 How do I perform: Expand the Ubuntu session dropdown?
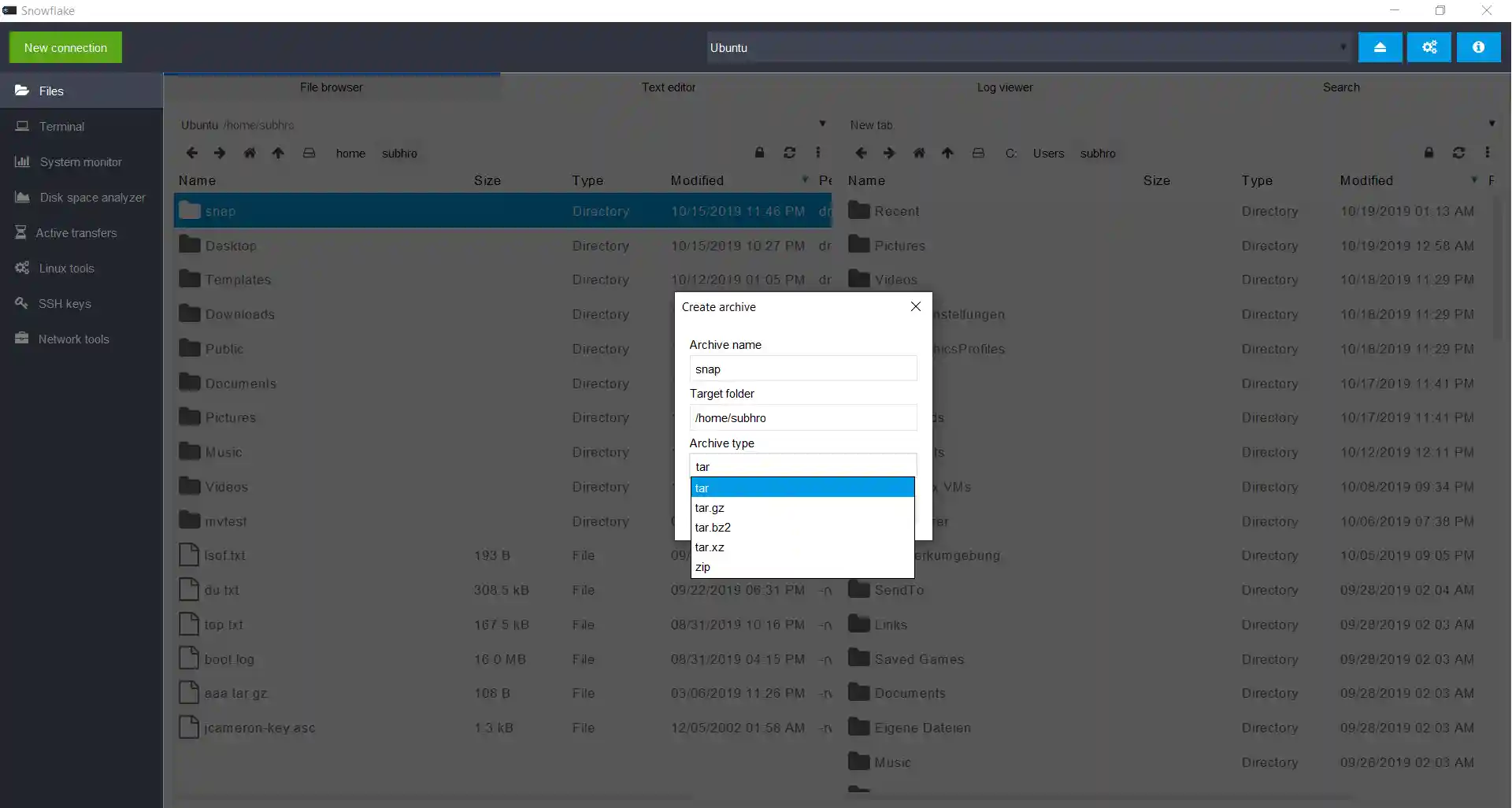point(1343,47)
